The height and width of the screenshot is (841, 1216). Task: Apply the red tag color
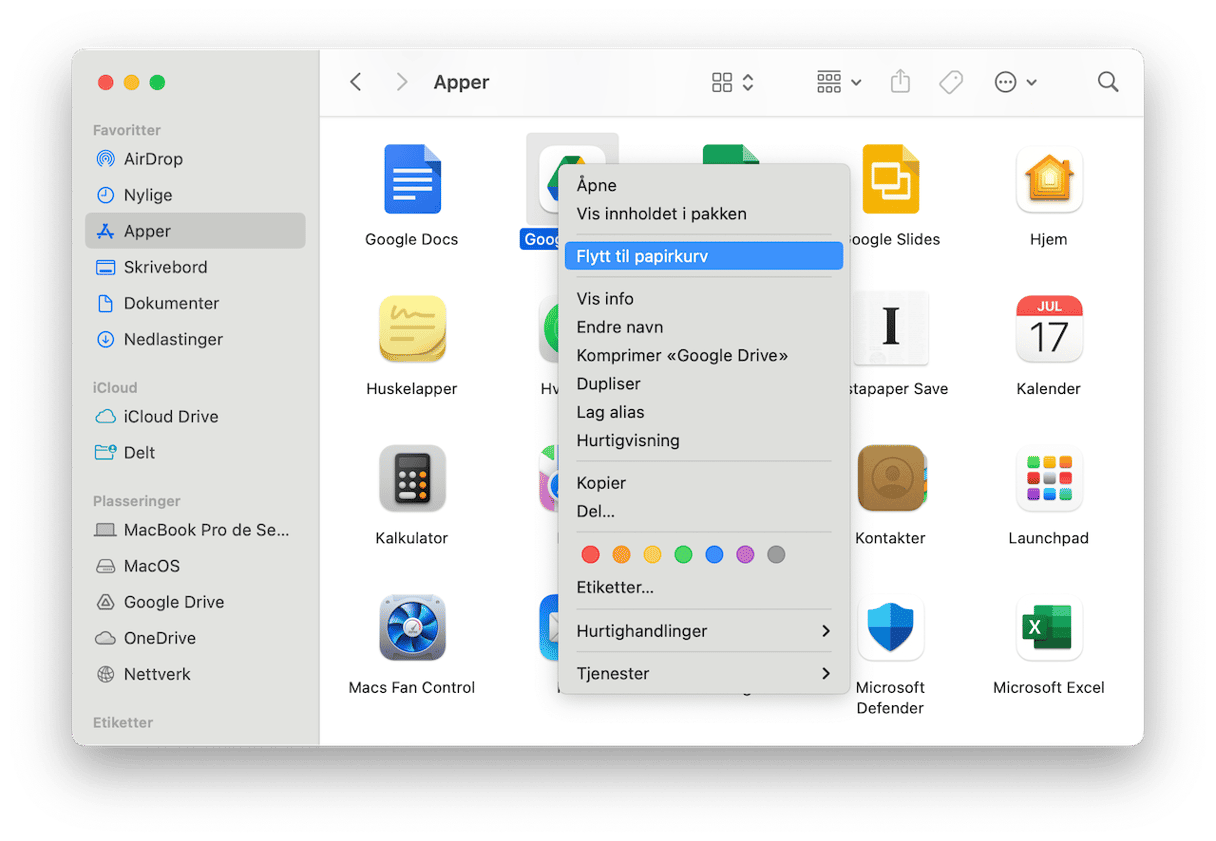590,554
